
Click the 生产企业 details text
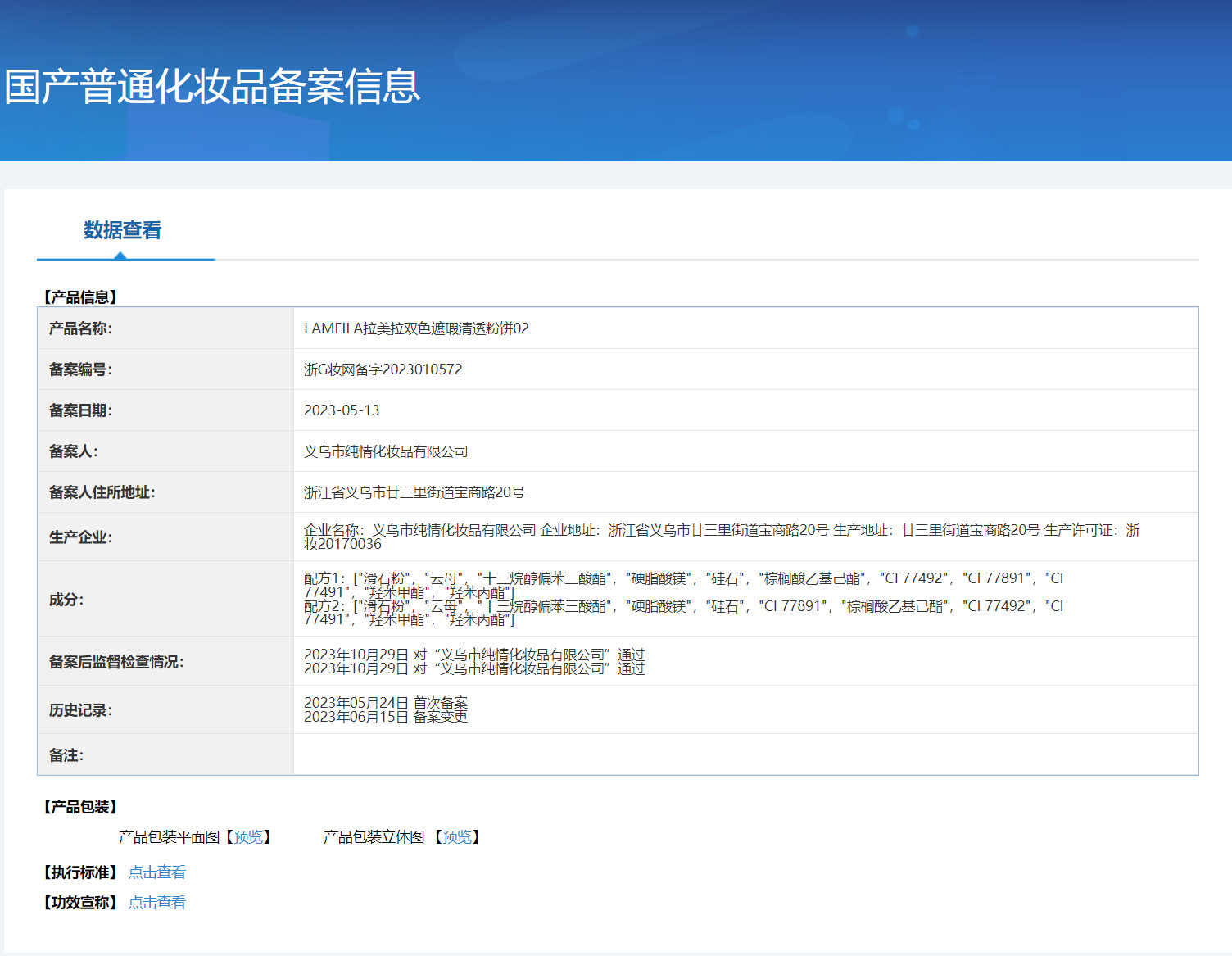[722, 537]
